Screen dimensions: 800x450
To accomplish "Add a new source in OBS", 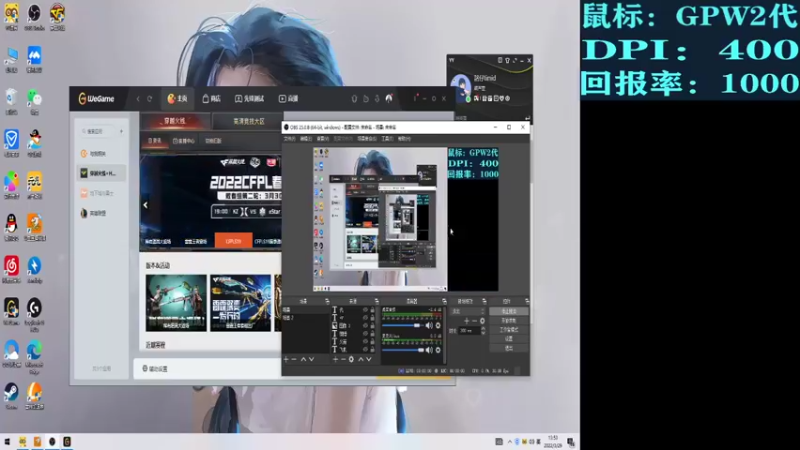I will (x=335, y=360).
